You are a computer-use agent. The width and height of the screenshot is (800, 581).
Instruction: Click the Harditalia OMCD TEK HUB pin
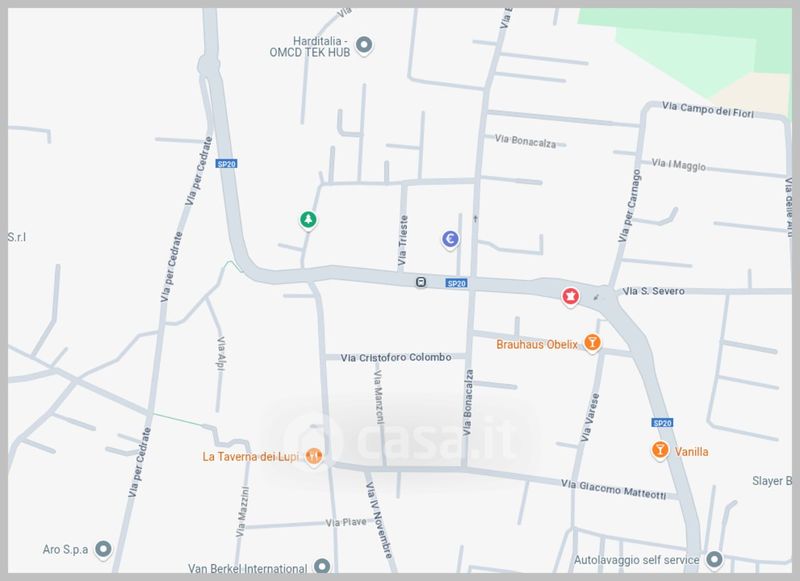365,44
